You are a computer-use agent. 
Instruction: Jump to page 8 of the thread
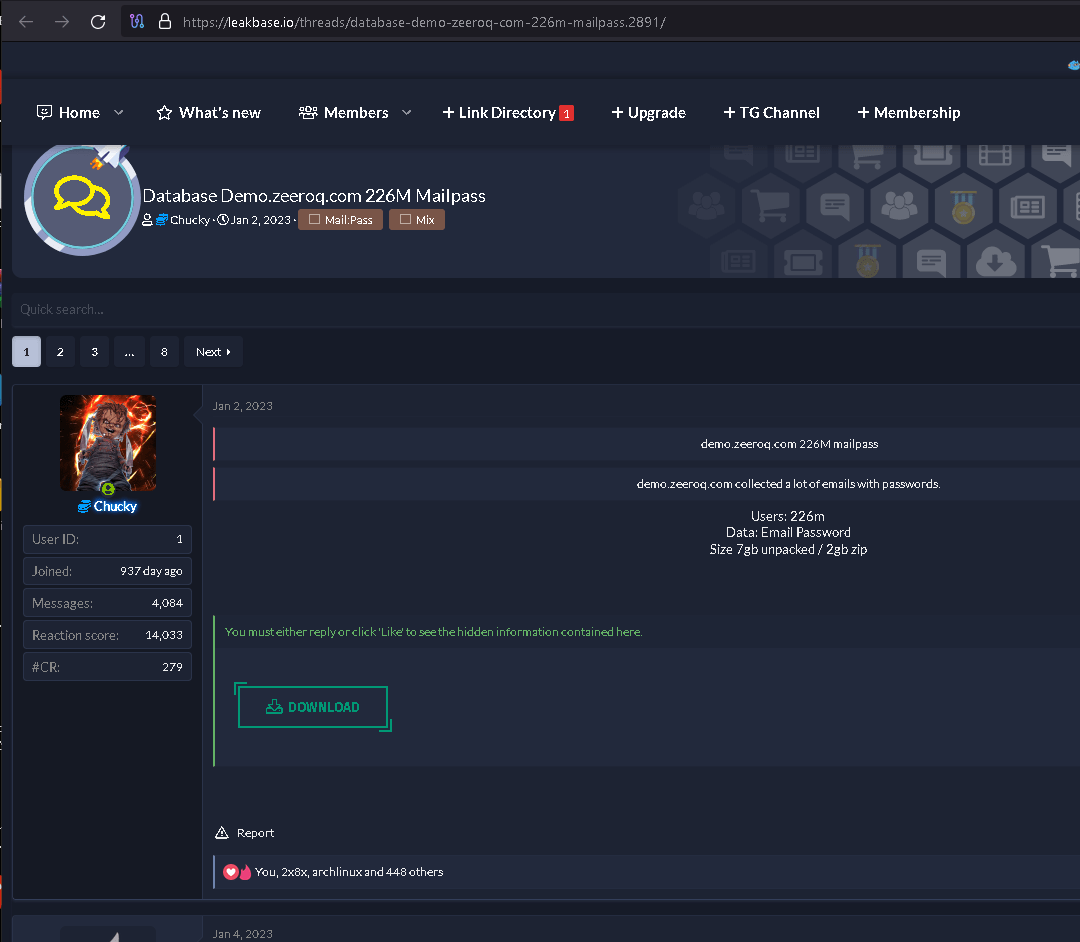pyautogui.click(x=164, y=352)
